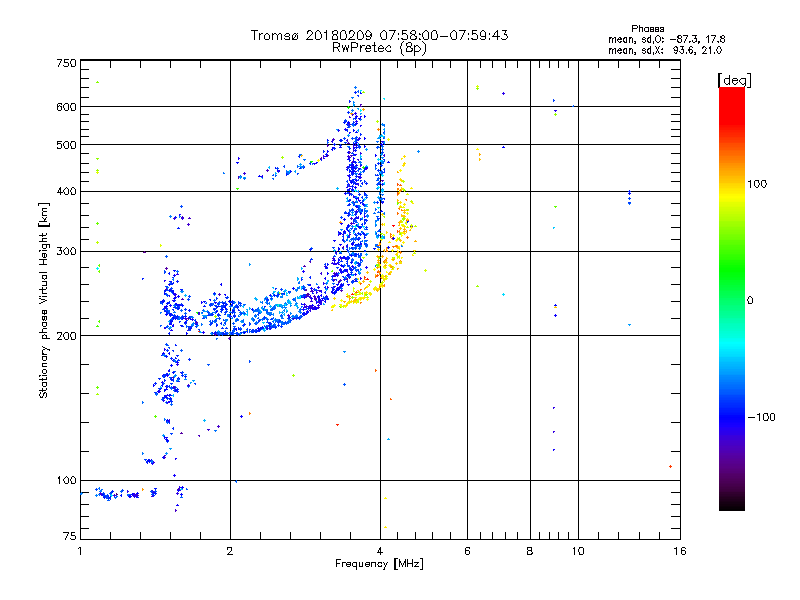
Task: Click the x-axis tick label "2"
Action: (230, 551)
